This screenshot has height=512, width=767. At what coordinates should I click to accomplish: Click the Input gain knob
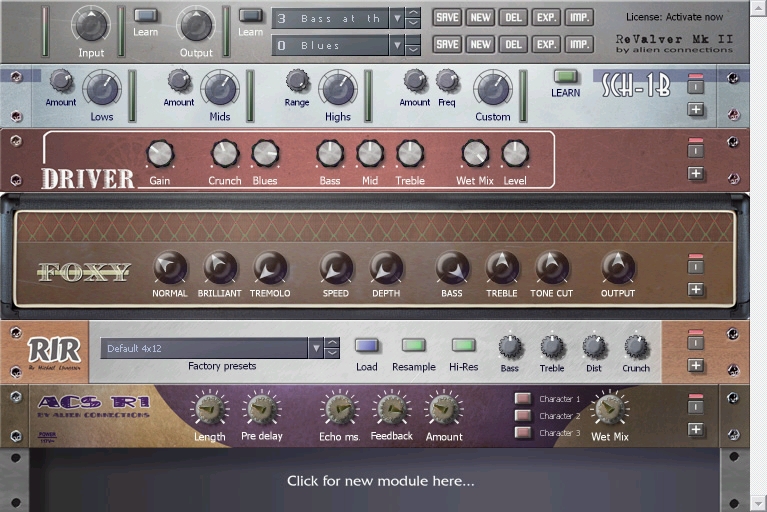[x=91, y=25]
